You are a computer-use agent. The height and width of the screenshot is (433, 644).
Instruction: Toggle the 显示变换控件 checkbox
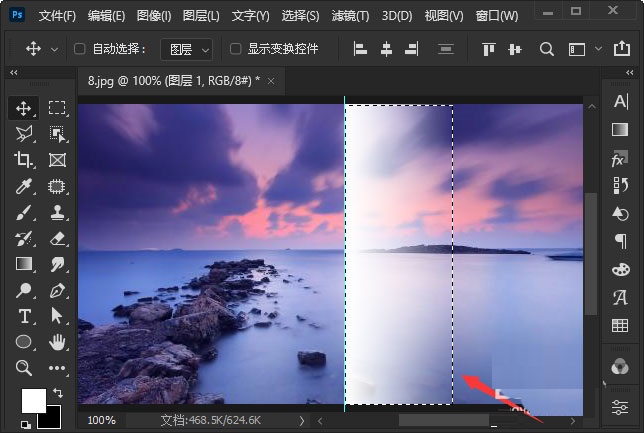tap(235, 49)
